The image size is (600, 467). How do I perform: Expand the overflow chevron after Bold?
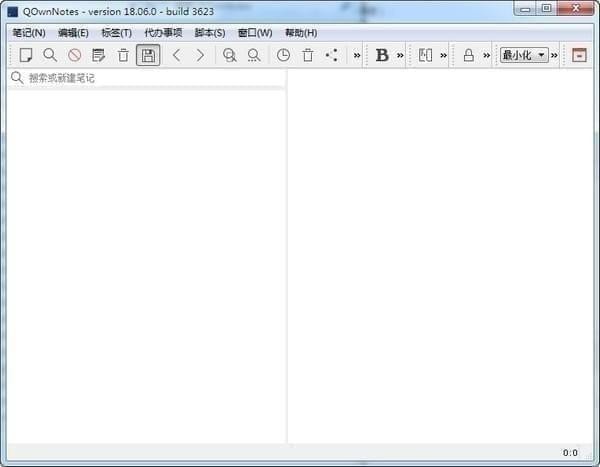pyautogui.click(x=400, y=55)
